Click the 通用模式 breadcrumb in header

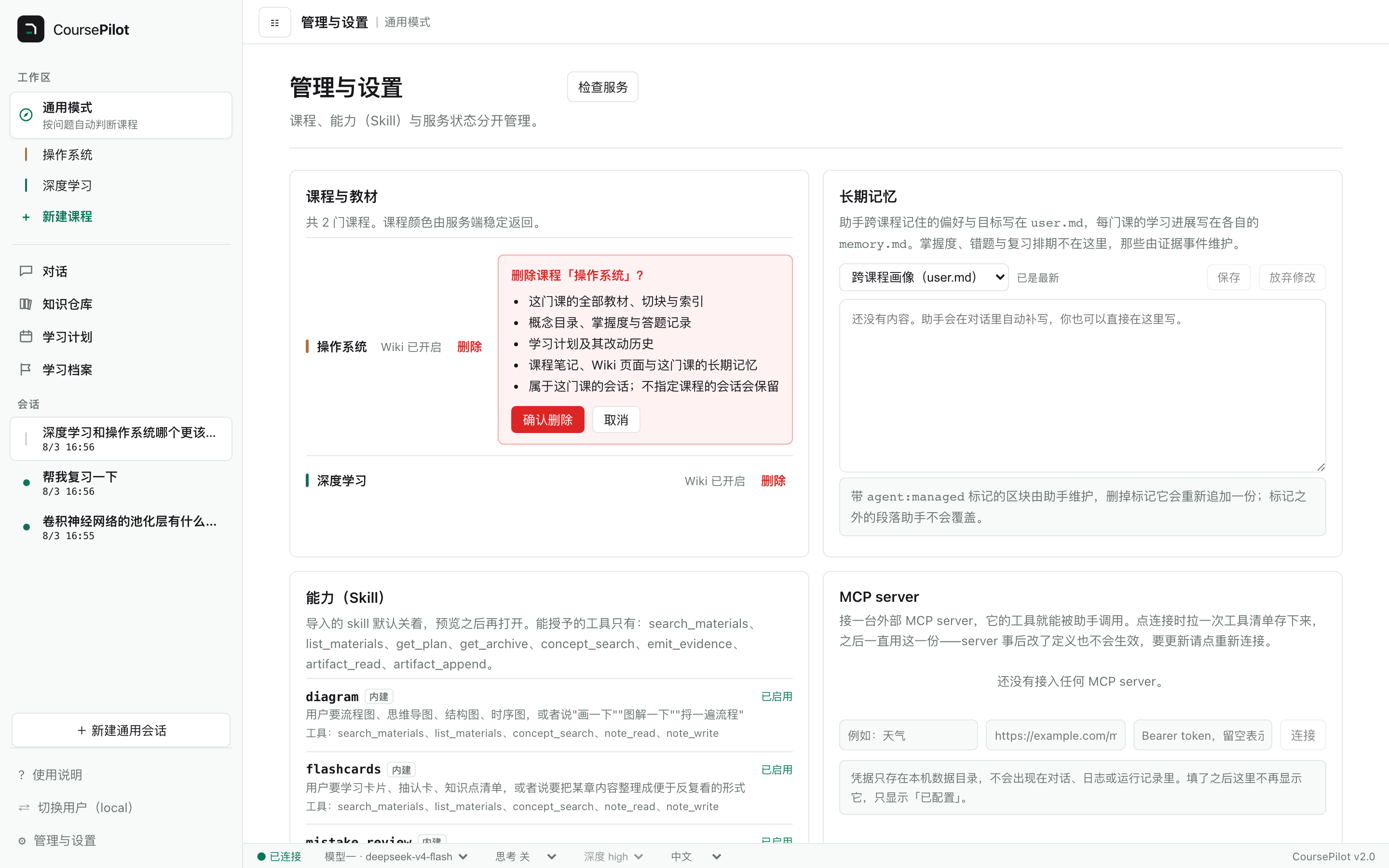pos(407,22)
